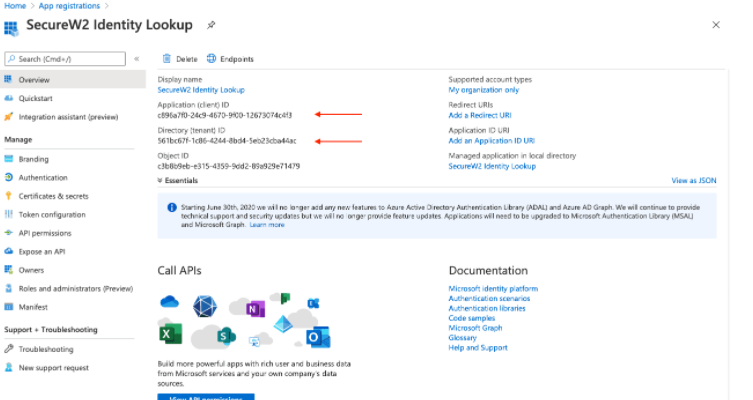The height and width of the screenshot is (400, 753).
Task: Click the App registrations breadcrumb
Action: pyautogui.click(x=69, y=6)
